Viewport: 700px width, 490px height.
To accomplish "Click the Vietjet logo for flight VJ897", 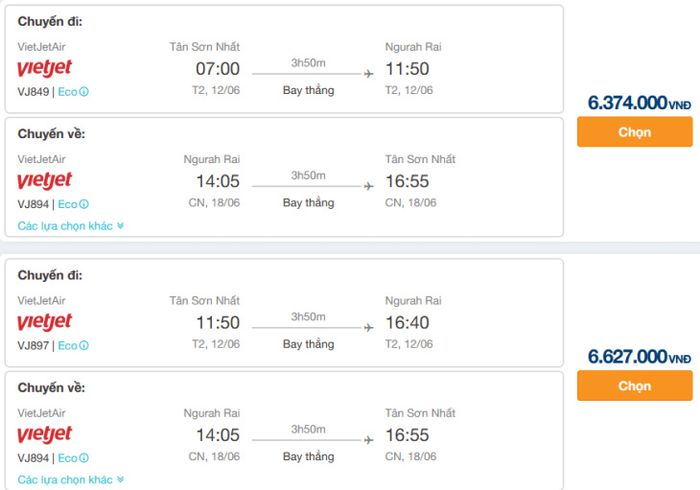I will point(44,322).
